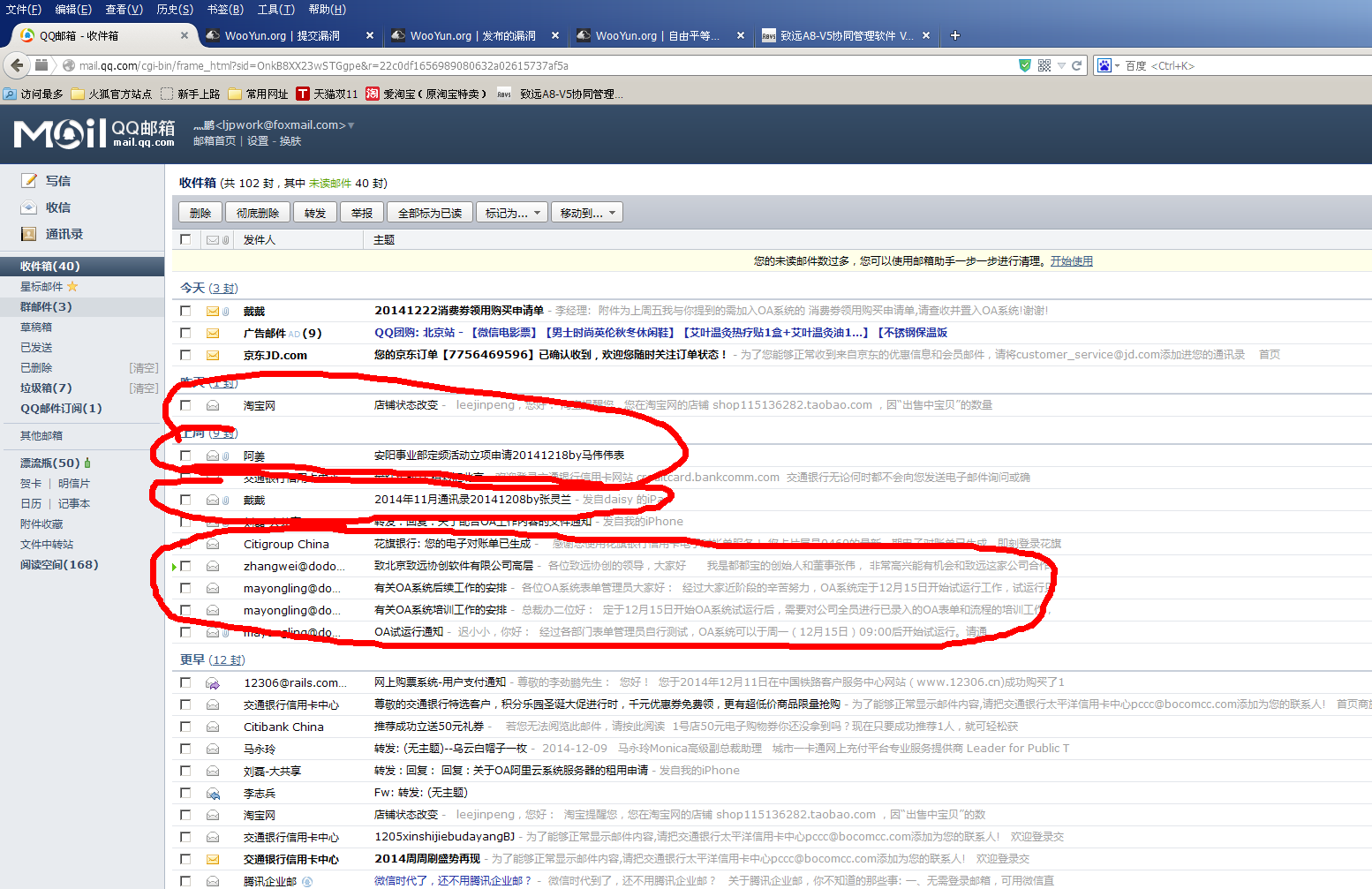1372x889 pixels.
Task: Click the mail status icon in column header
Action: pyautogui.click(x=213, y=239)
